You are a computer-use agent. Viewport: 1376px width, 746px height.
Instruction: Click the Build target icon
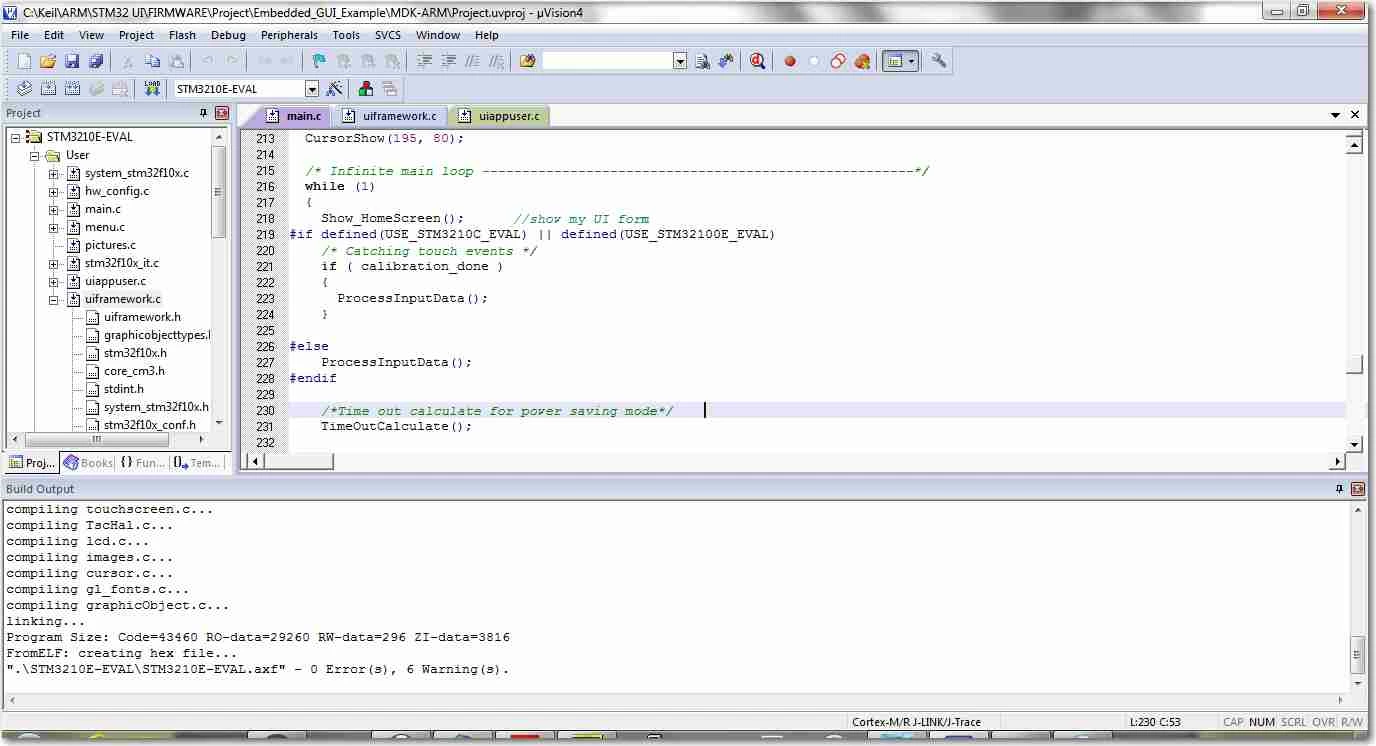(47, 89)
